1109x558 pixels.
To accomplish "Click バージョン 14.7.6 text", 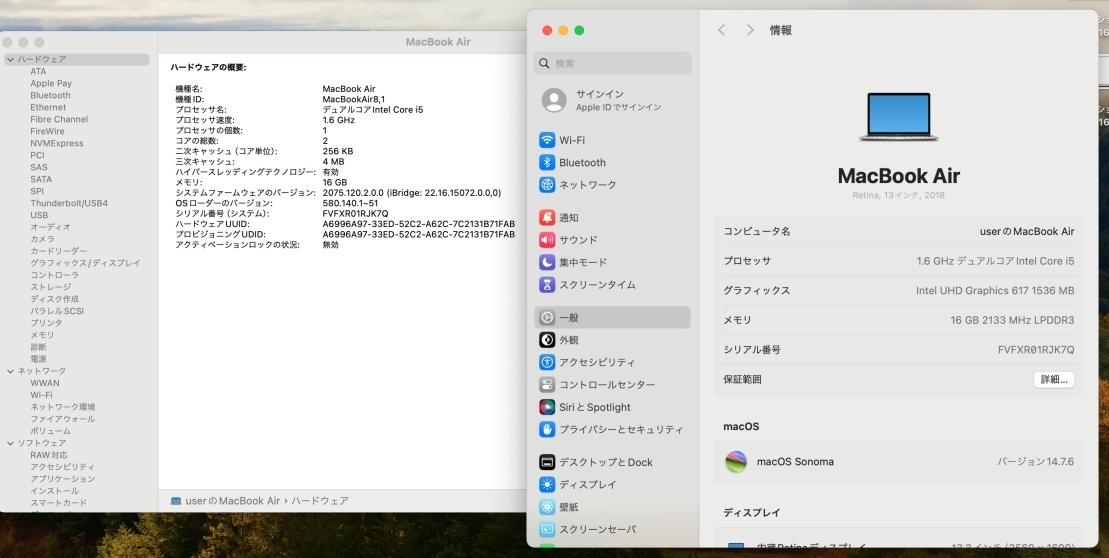I will click(1035, 462).
